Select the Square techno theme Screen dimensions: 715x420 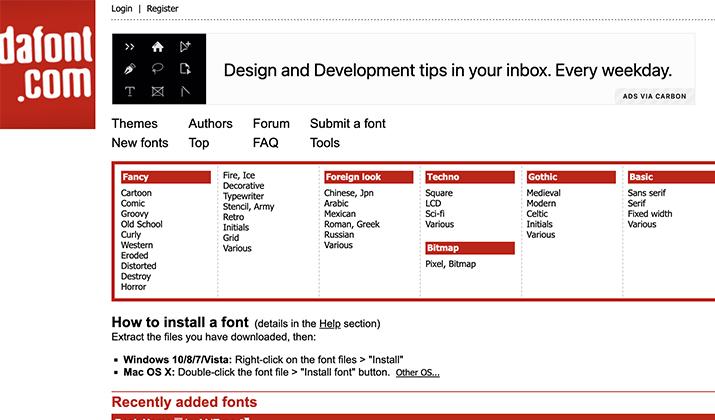coord(439,193)
